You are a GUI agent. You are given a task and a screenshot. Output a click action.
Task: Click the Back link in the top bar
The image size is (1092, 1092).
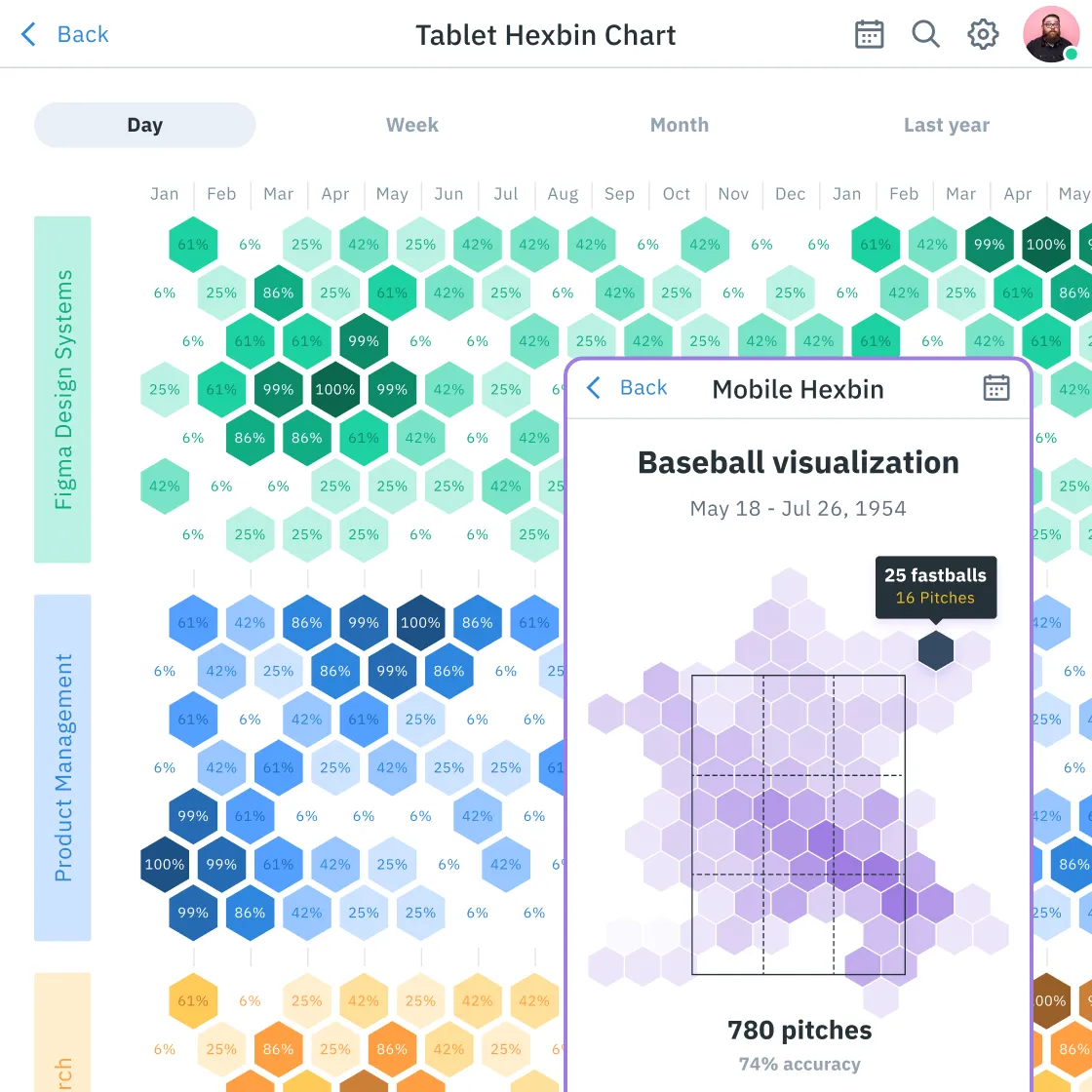pyautogui.click(x=82, y=34)
